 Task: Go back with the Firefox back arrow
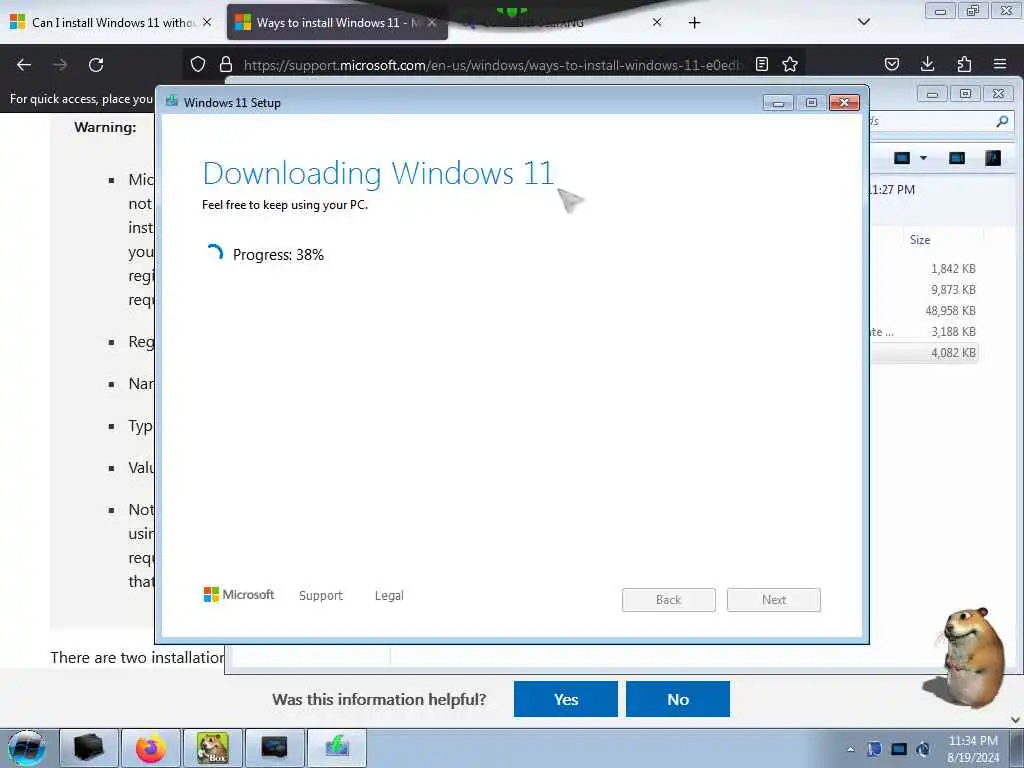(24, 65)
